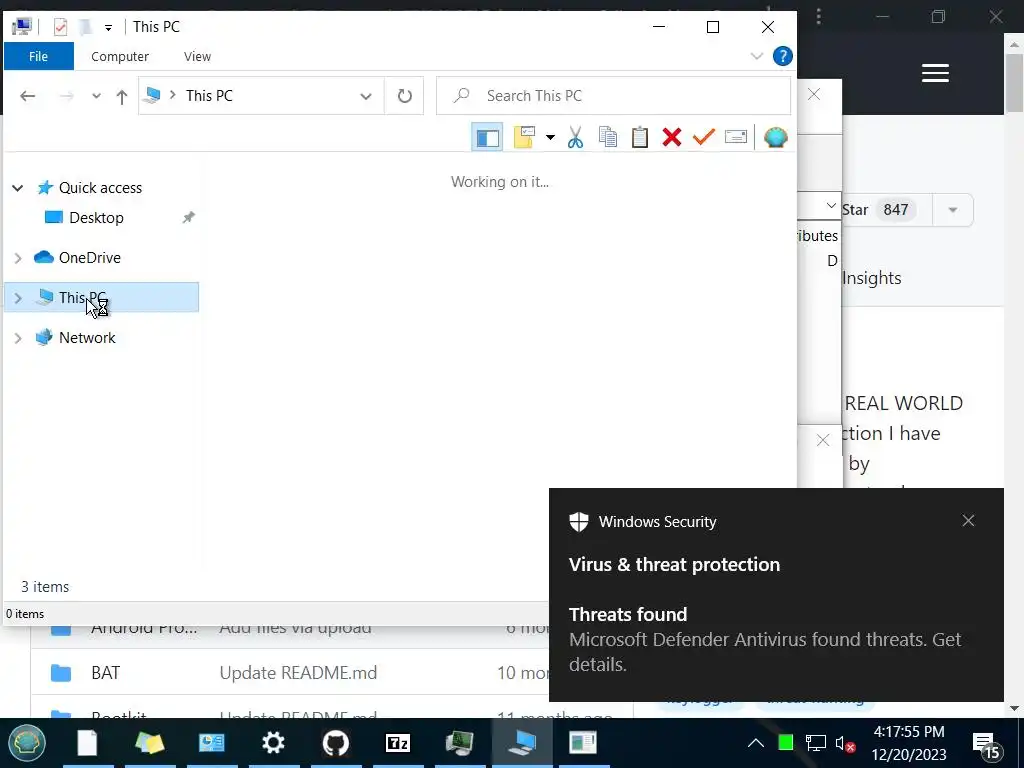Close the dialog behind with upper X button

814,94
